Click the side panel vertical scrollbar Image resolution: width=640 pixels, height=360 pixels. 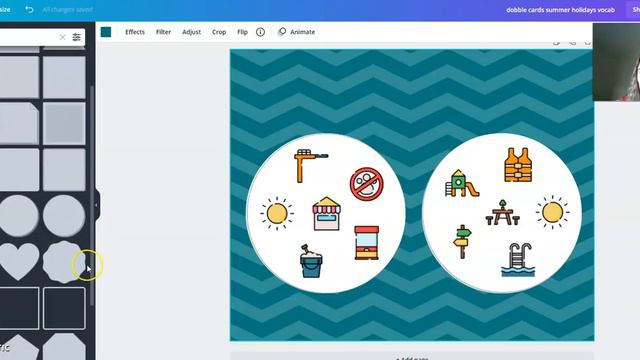click(92, 196)
